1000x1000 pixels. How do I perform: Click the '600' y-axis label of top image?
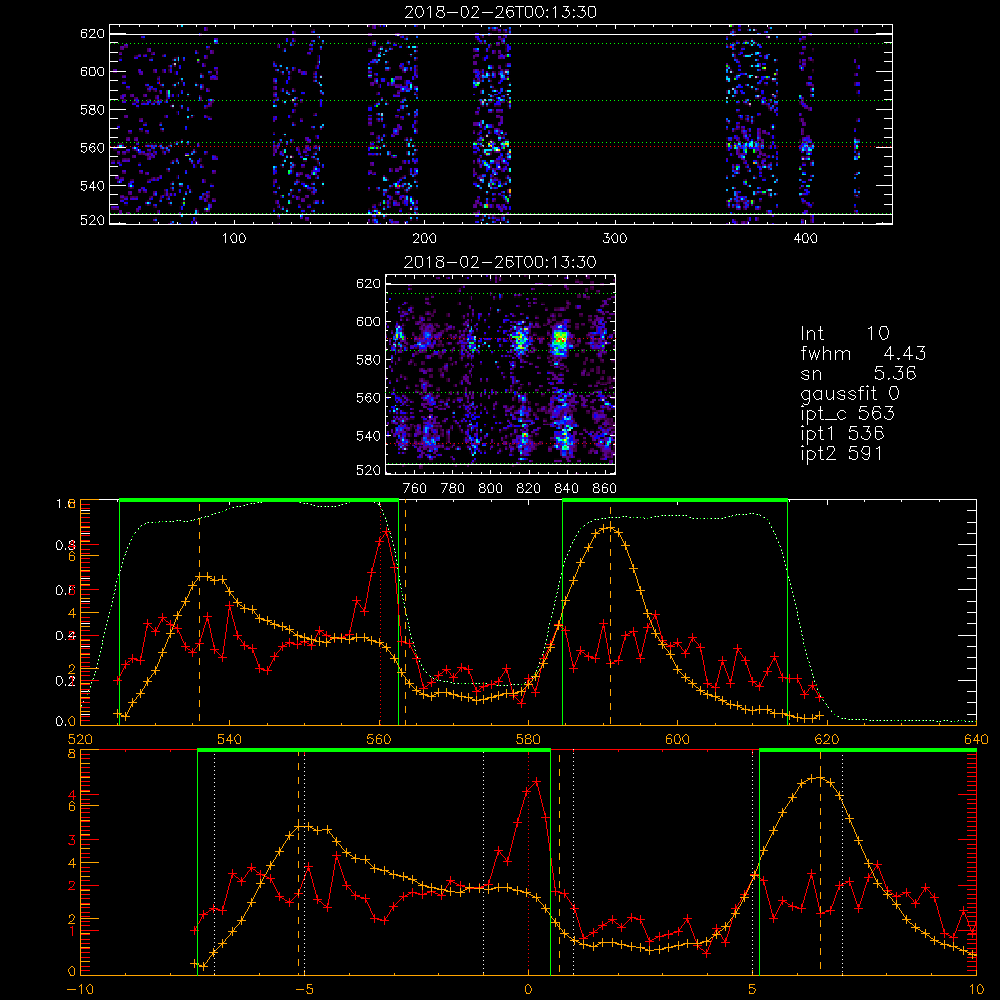pyautogui.click(x=92, y=71)
